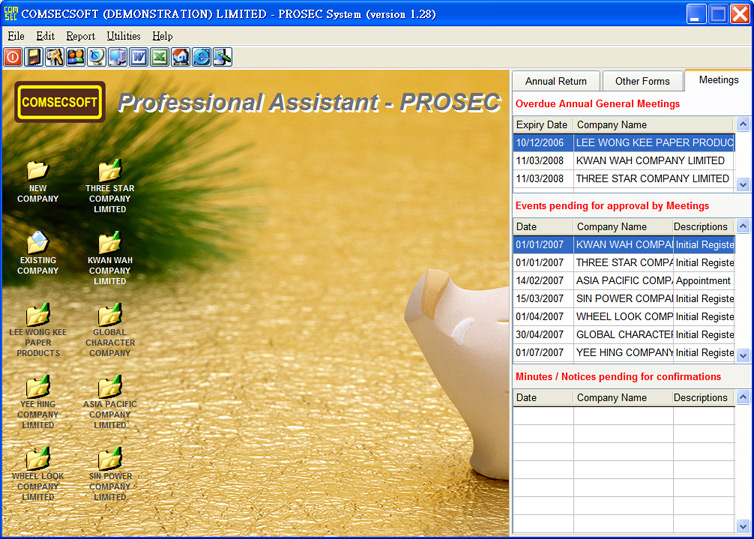Open the Internet Explorer toolbar icon

pos(201,57)
